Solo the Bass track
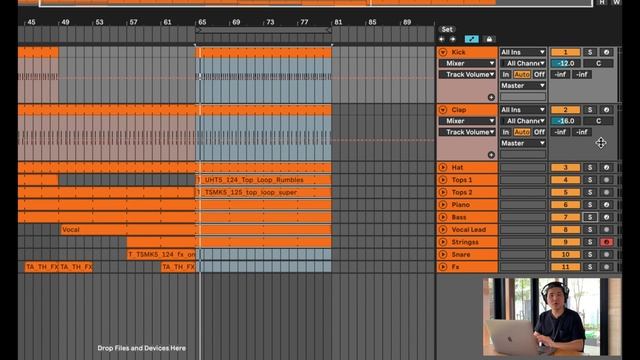 point(590,217)
